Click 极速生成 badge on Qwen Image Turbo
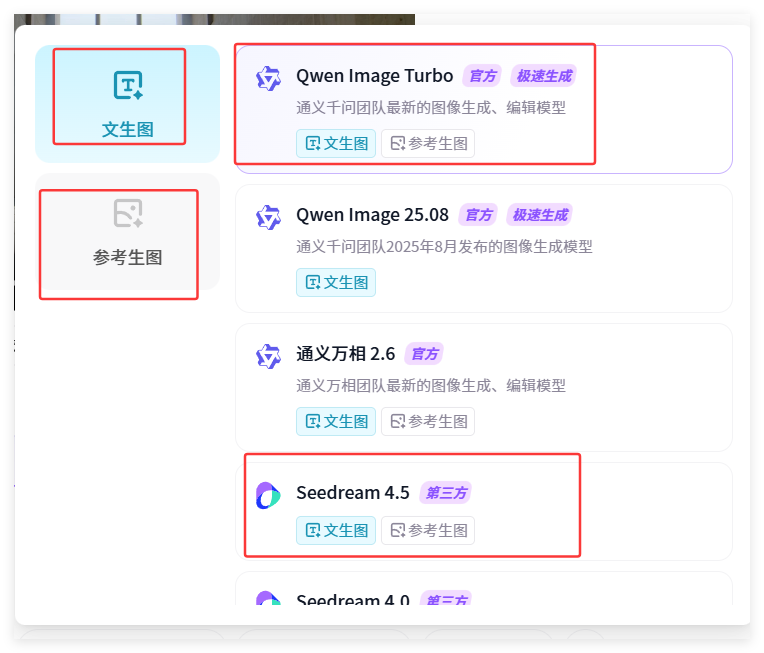Viewport: 764px width, 653px height. [x=544, y=76]
